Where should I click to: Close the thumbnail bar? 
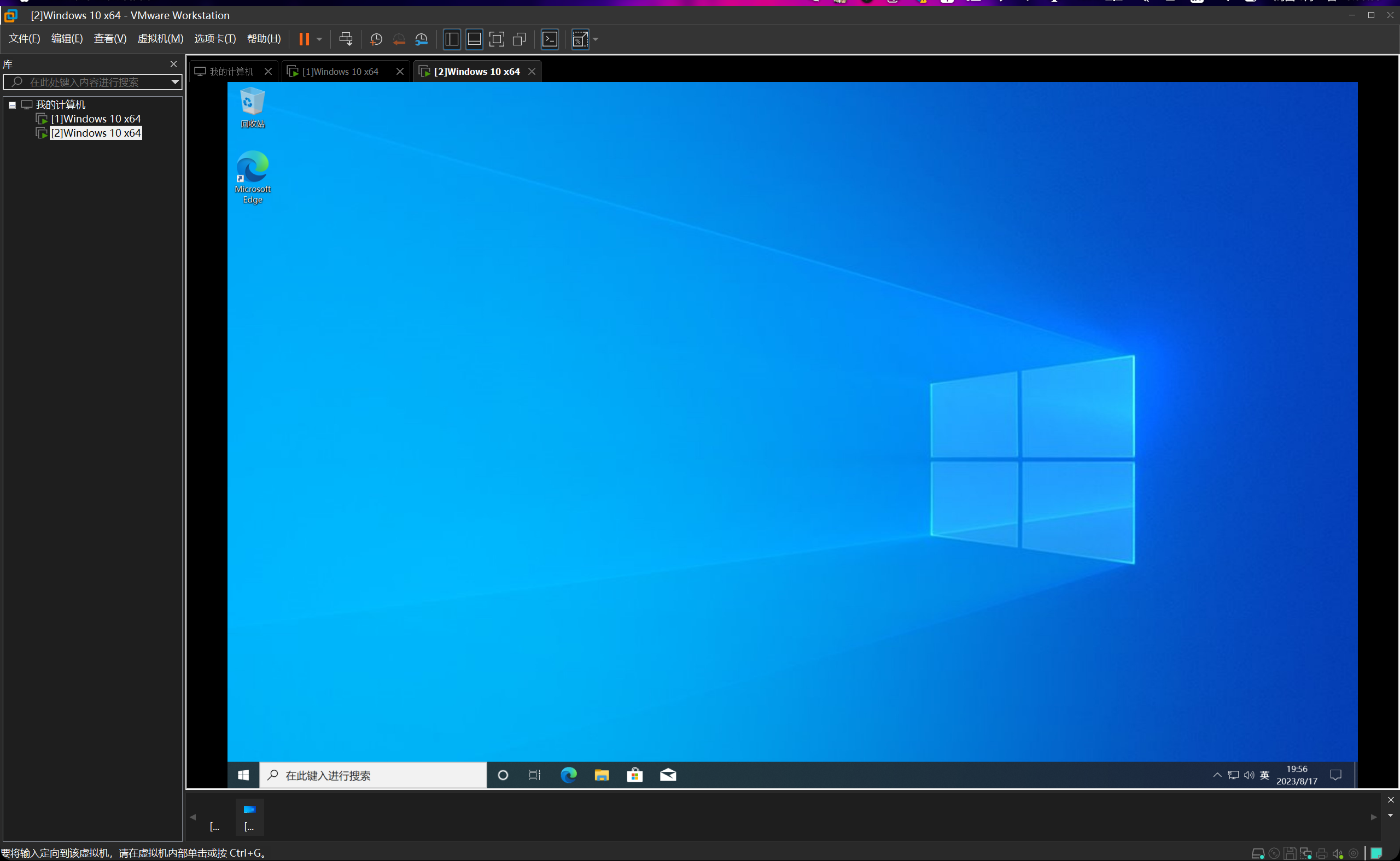pyautogui.click(x=1390, y=799)
